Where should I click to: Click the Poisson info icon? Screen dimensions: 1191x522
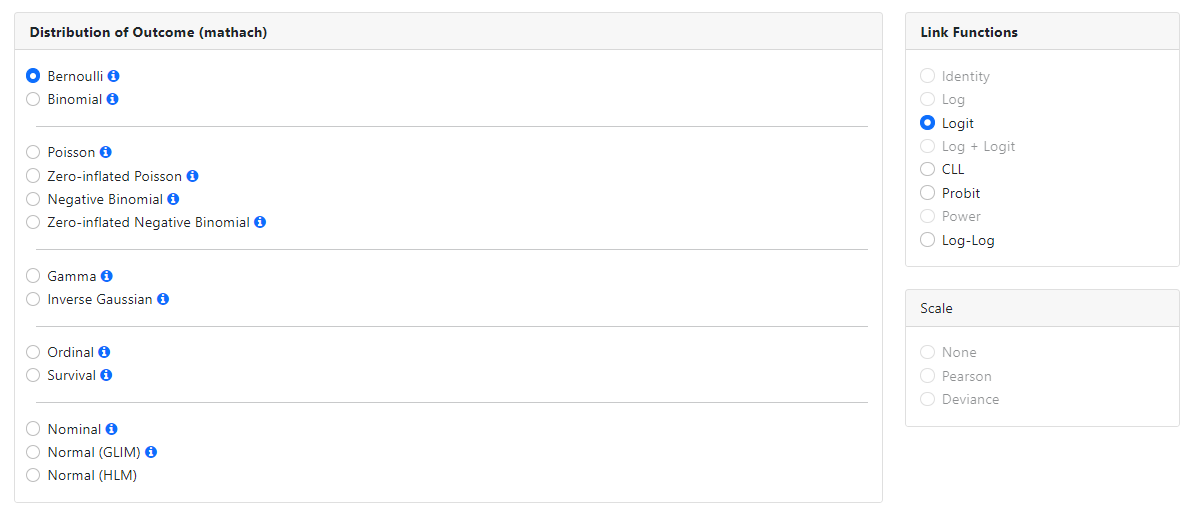click(106, 152)
